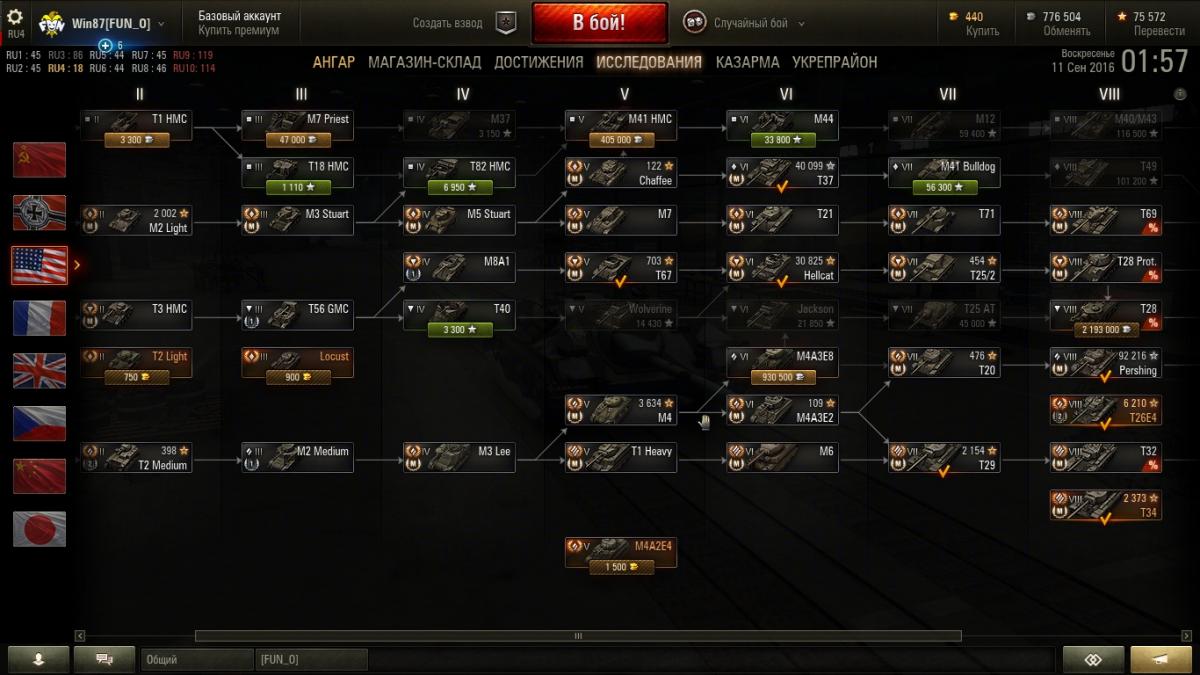Screen dimensions: 1200x675
Task: Hit the red В бой! button
Action: click(600, 23)
